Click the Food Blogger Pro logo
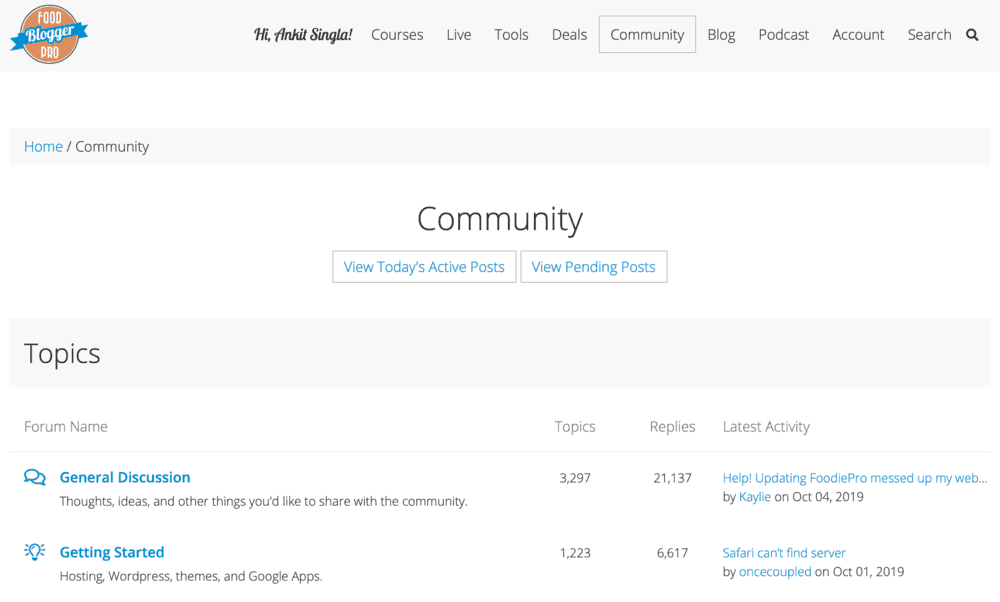Image resolution: width=1000 pixels, height=602 pixels. click(x=48, y=34)
